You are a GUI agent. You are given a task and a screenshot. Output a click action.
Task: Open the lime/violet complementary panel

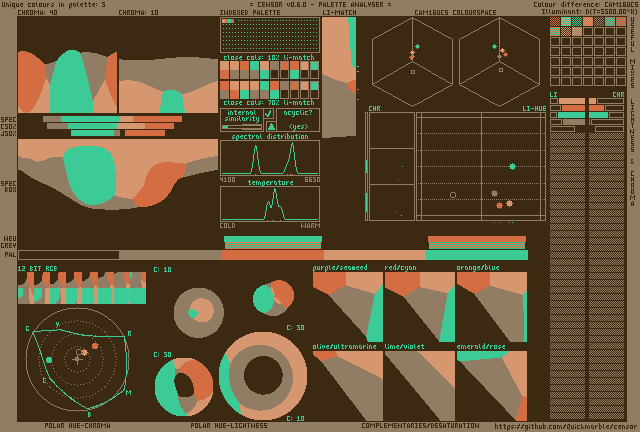(420, 386)
